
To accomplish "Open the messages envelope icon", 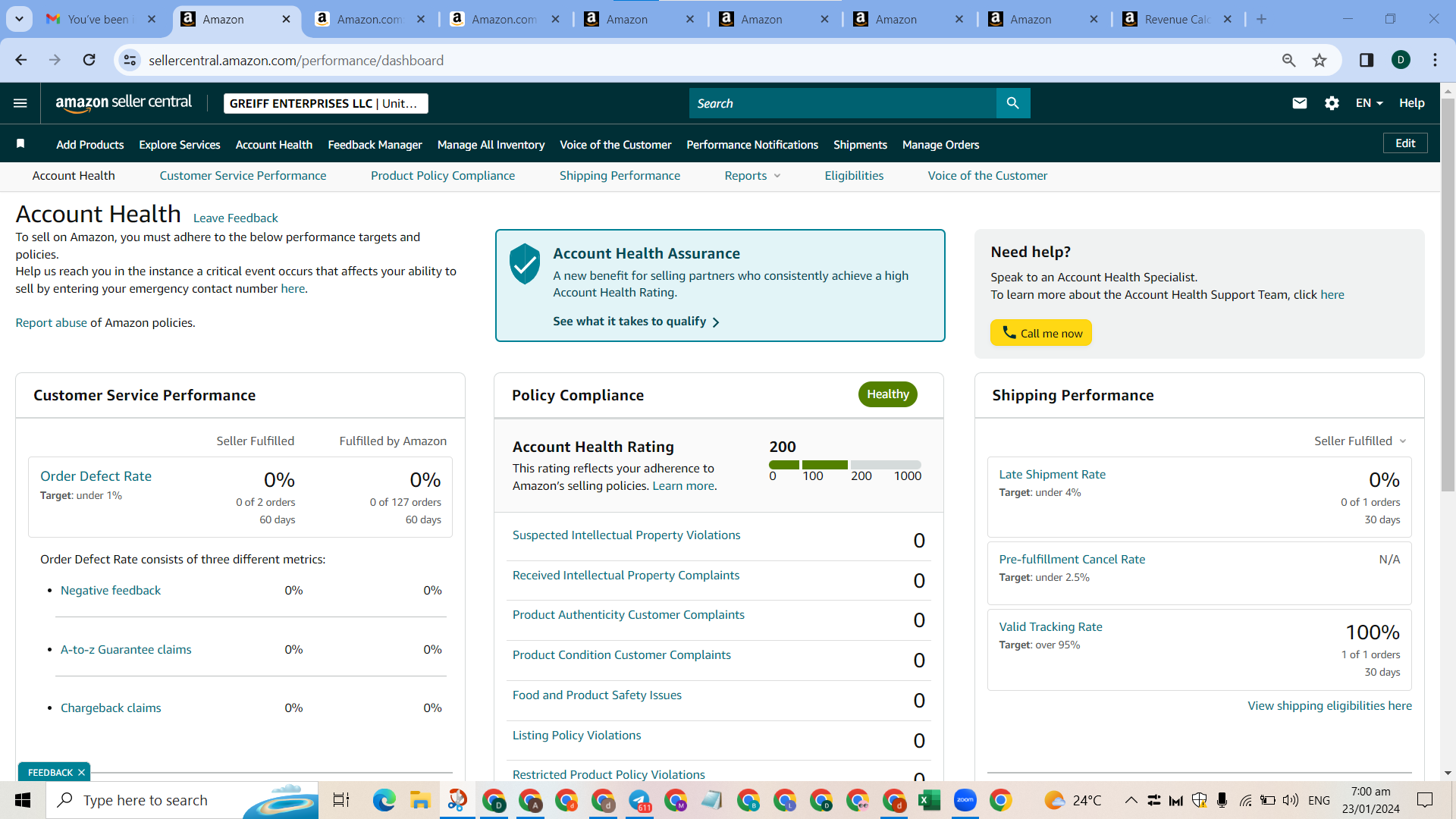I will point(1299,103).
